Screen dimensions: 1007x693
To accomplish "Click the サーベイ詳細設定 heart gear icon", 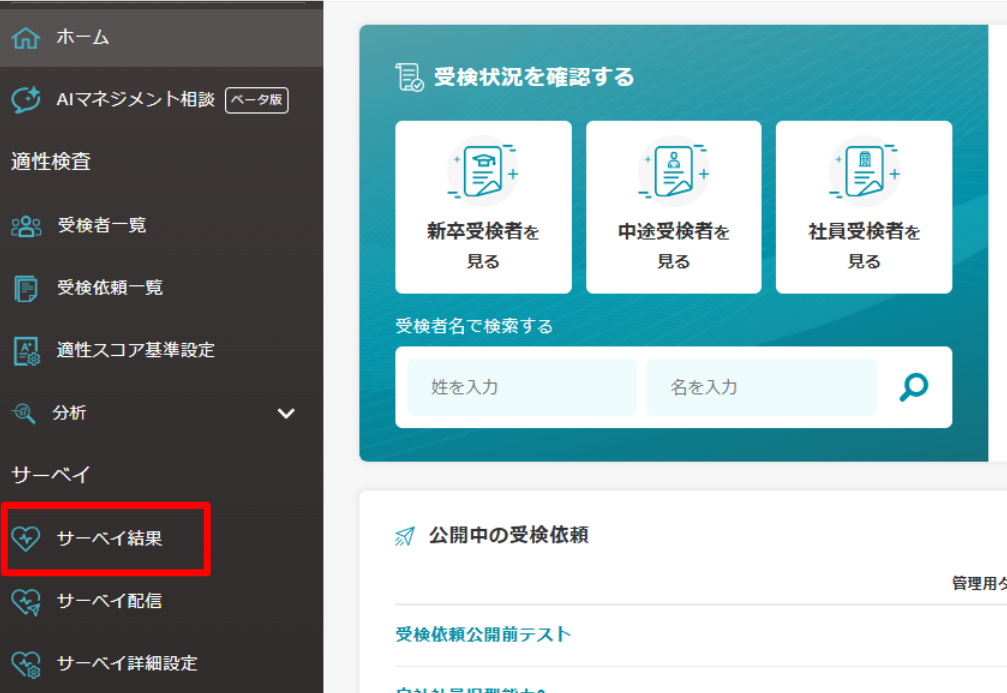I will [26, 663].
